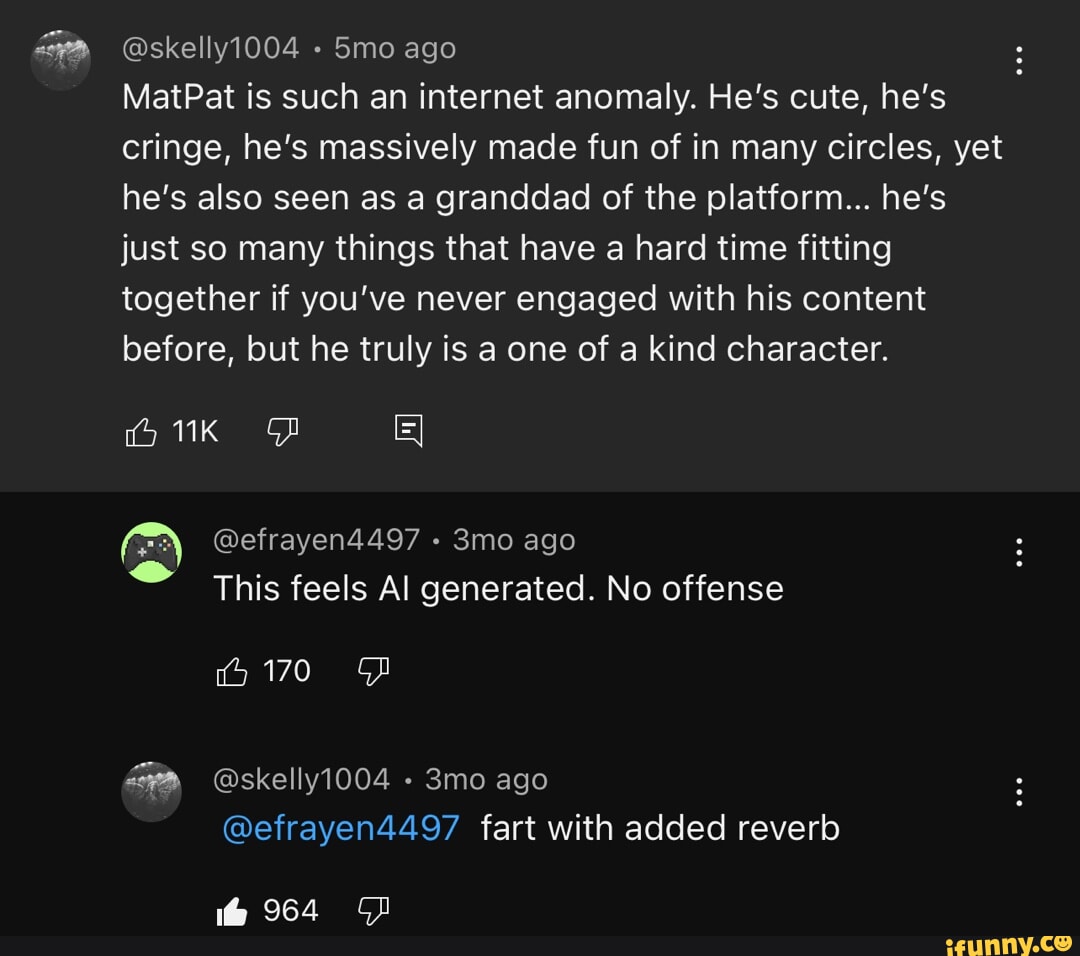Viewport: 1080px width, 956px height.
Task: Select the @efrayen4497 username above the comment
Action: 317,539
